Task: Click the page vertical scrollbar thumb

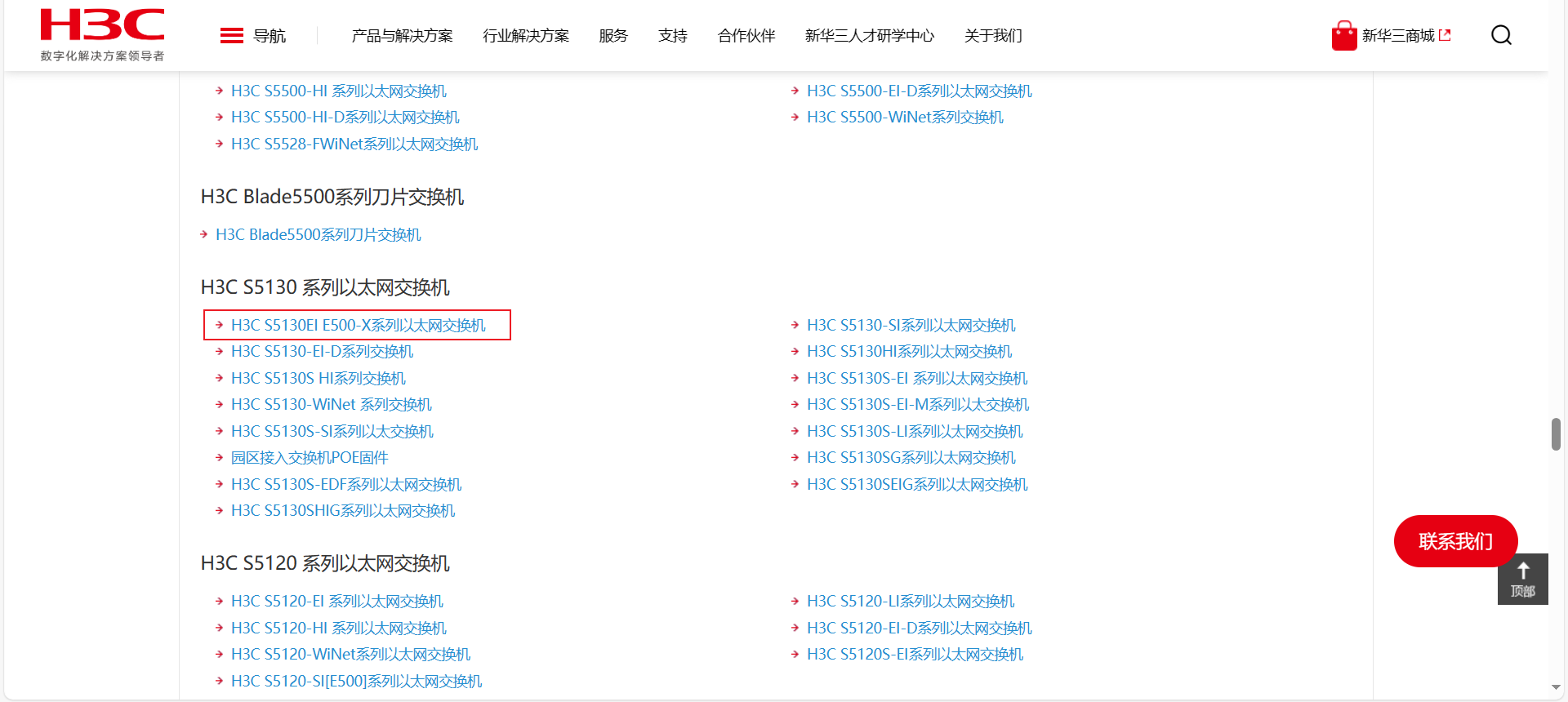Action: (x=1556, y=434)
